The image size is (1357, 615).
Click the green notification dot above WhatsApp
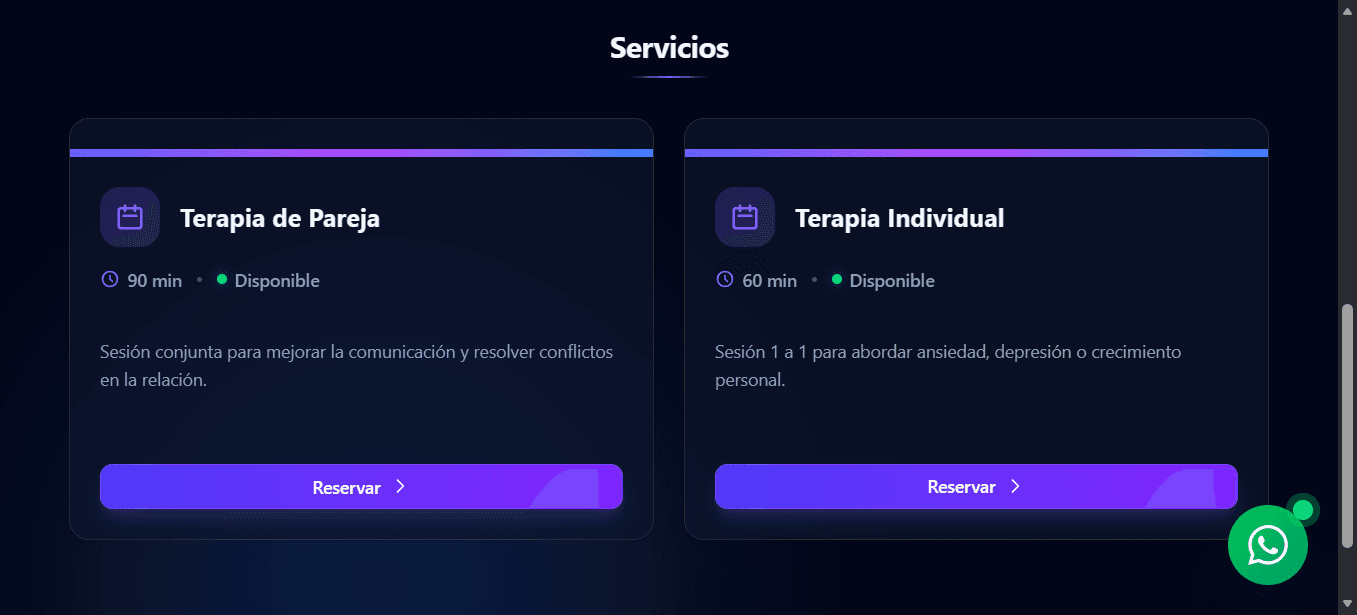click(x=1302, y=510)
